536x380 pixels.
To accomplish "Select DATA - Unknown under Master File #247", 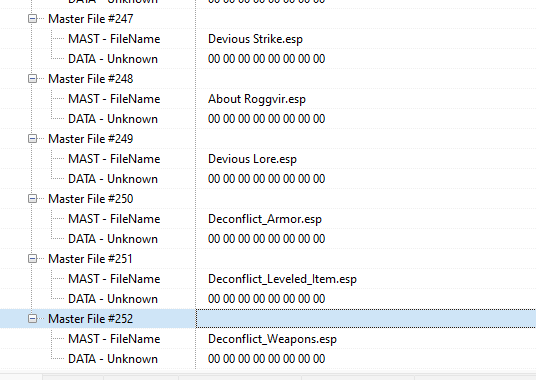I will (x=113, y=59).
